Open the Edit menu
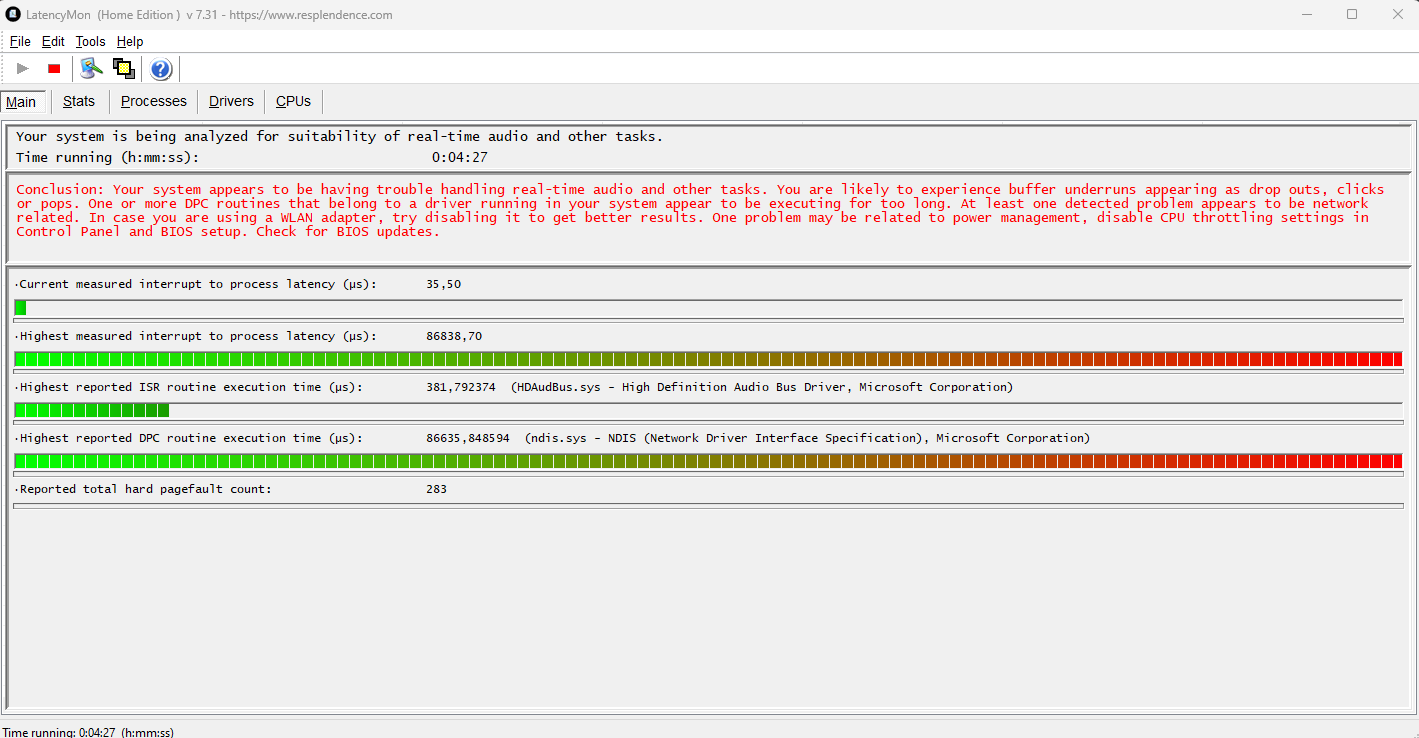The image size is (1419, 738). pos(53,41)
